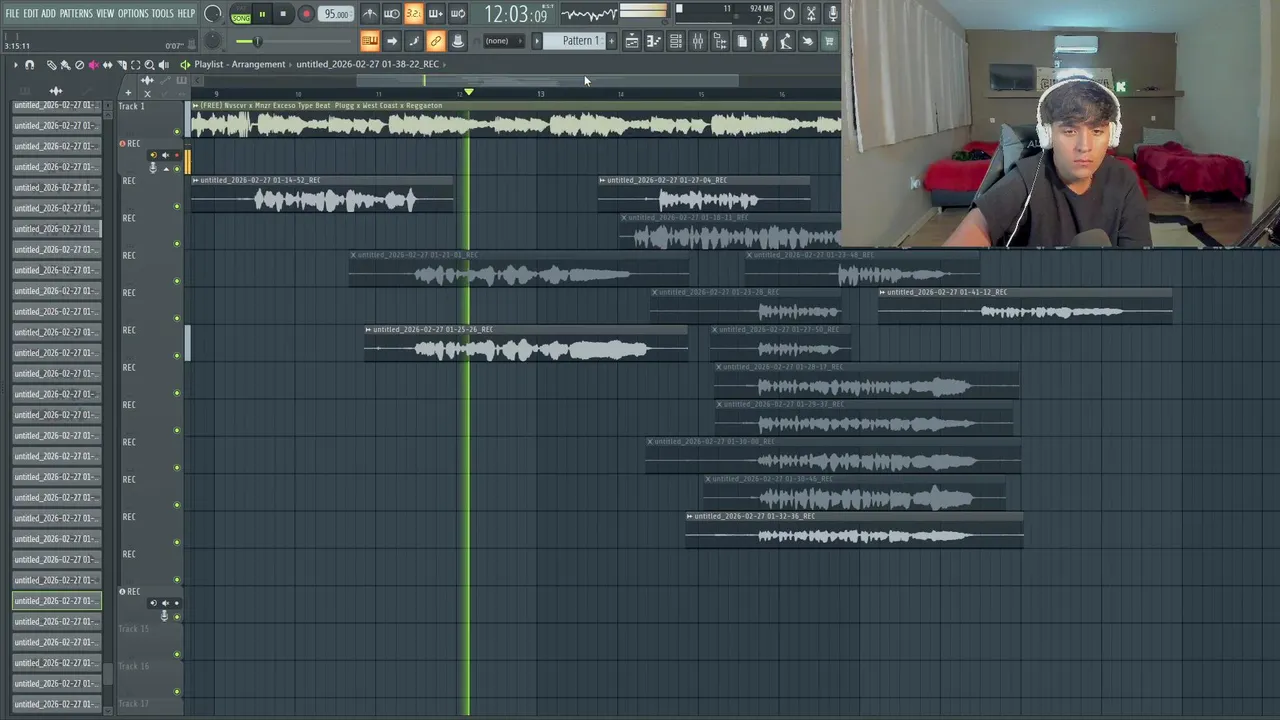Open the TOOLS menu
The width and height of the screenshot is (1280, 720).
162,13
